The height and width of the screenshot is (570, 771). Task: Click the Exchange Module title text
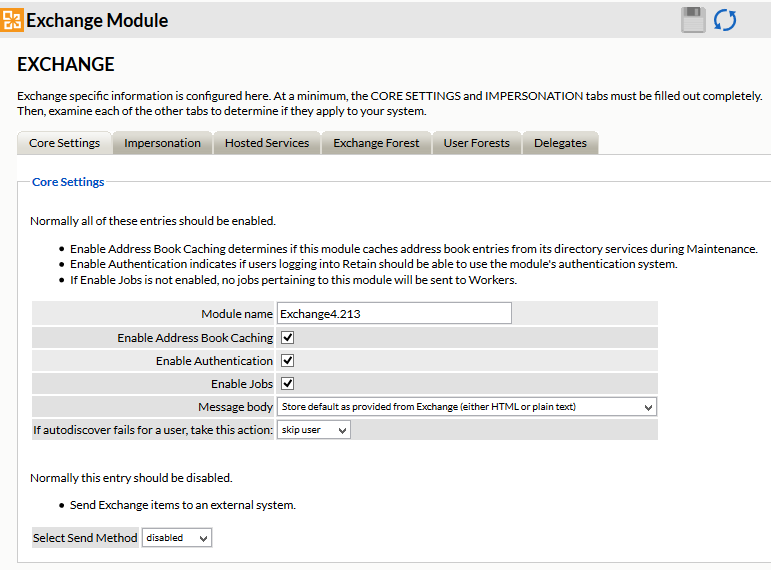coord(96,20)
